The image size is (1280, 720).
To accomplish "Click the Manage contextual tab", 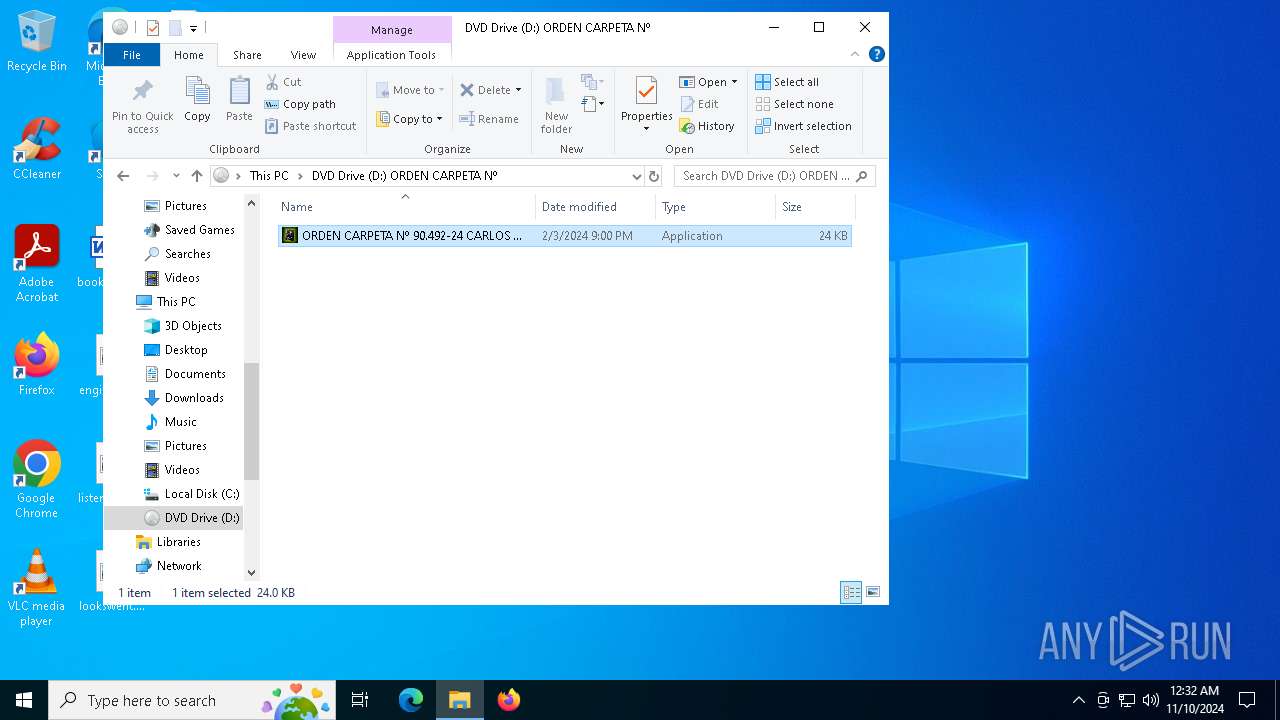I will [x=392, y=30].
